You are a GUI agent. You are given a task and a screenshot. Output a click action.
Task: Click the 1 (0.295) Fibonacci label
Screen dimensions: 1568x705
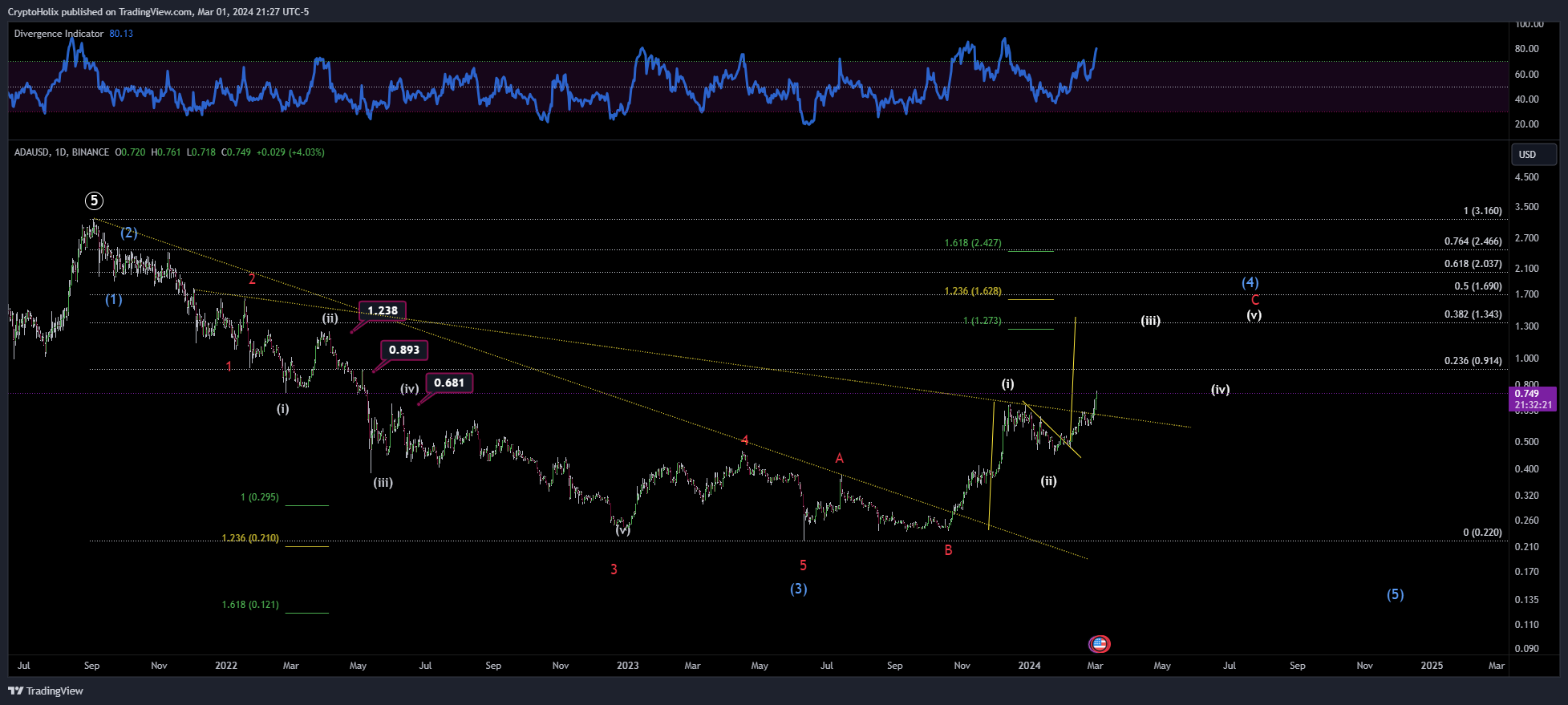coord(260,497)
